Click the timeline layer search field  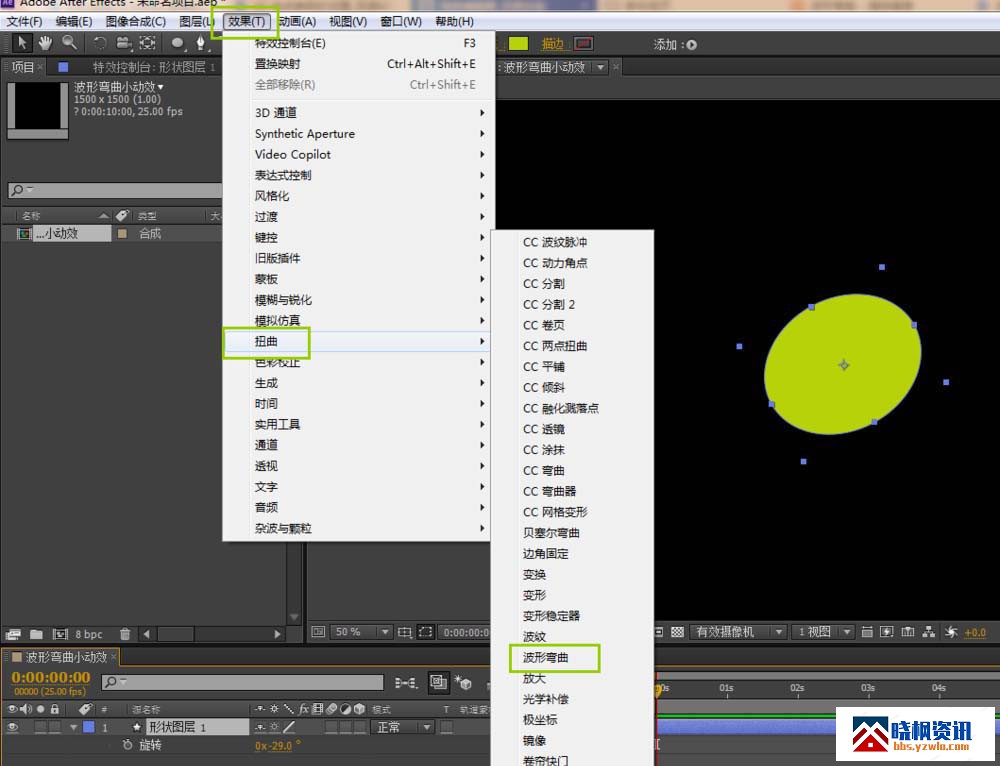click(x=242, y=682)
